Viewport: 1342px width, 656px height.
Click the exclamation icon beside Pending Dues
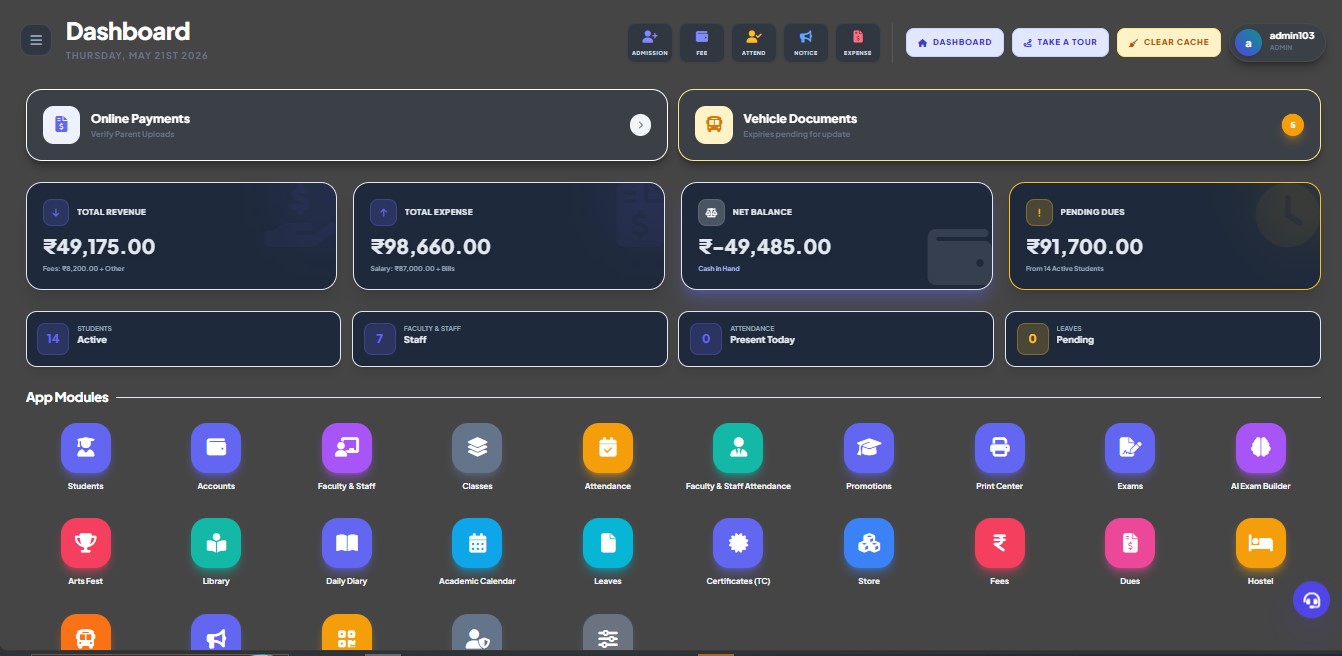pos(1039,212)
